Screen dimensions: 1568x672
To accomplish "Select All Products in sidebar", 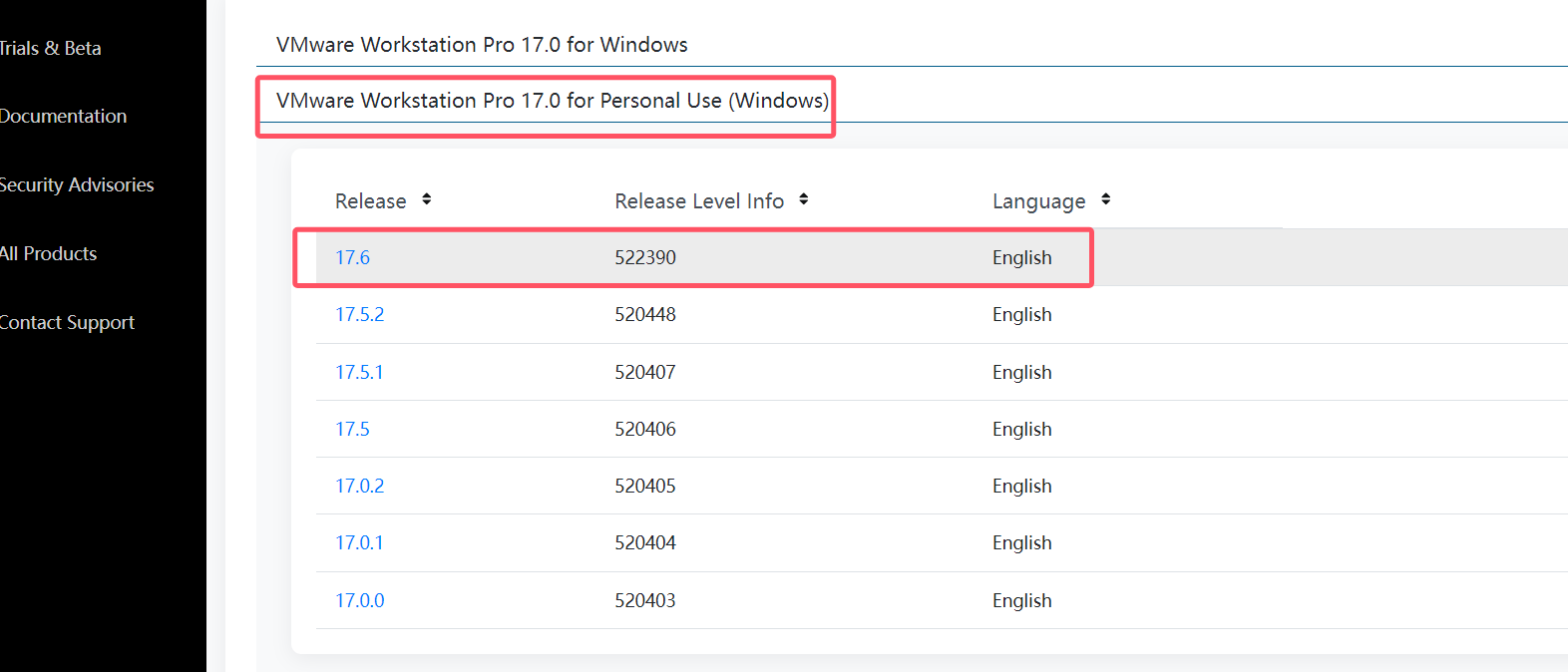I will tap(48, 253).
